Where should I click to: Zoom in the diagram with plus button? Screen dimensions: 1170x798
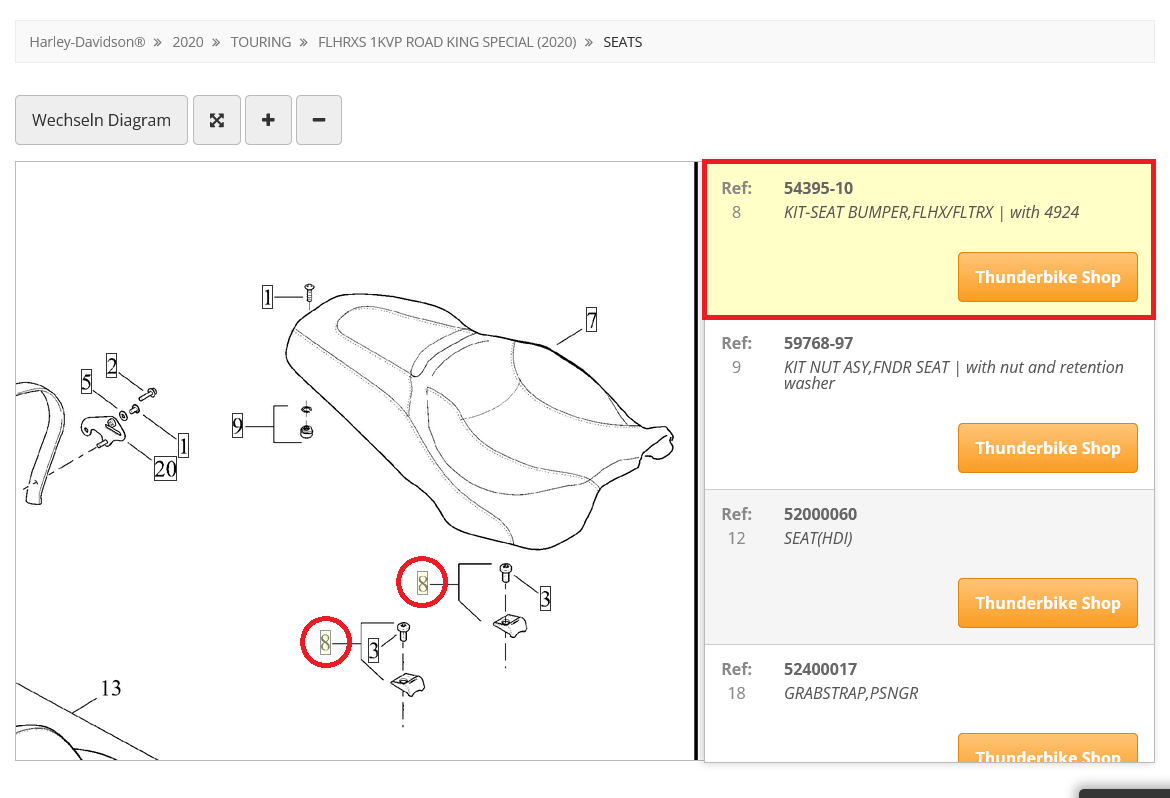click(x=268, y=119)
